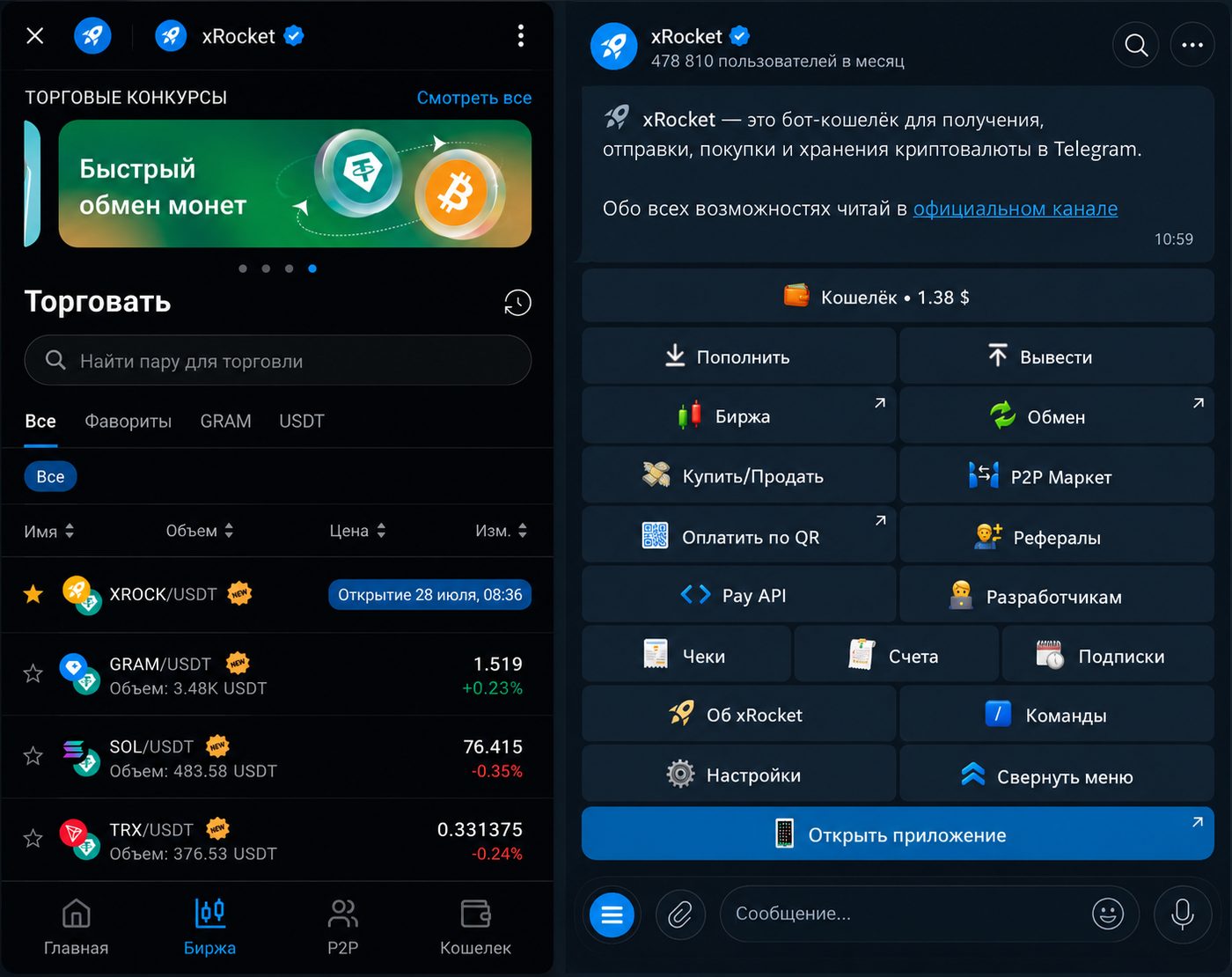Image resolution: width=1232 pixels, height=977 pixels.
Task: Open the trade history clock icon
Action: point(517,303)
